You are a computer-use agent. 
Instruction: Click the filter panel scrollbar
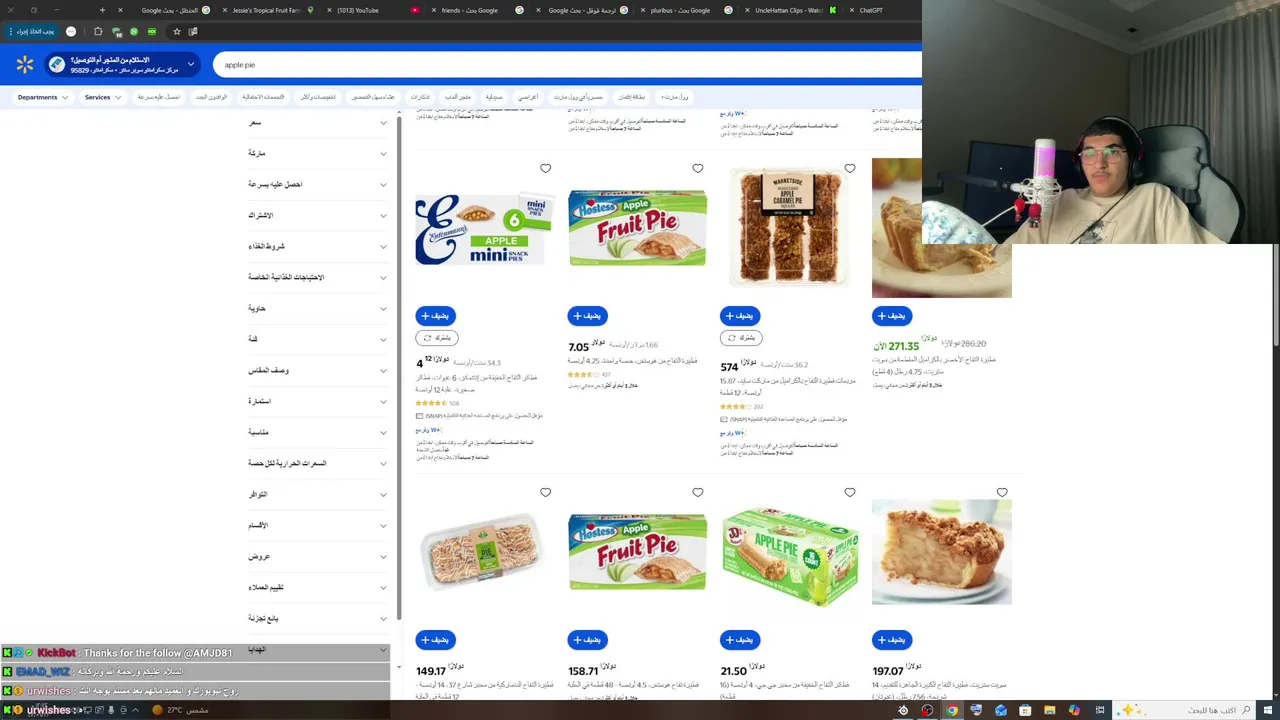pyautogui.click(x=399, y=368)
